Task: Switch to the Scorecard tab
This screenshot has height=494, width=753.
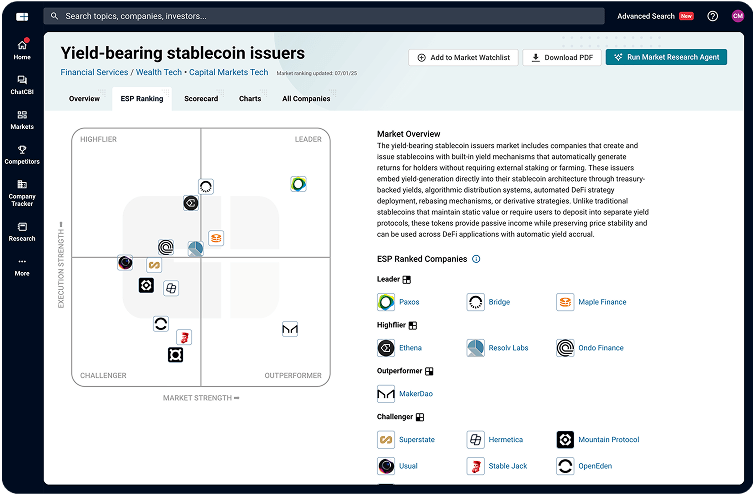Action: (202, 99)
